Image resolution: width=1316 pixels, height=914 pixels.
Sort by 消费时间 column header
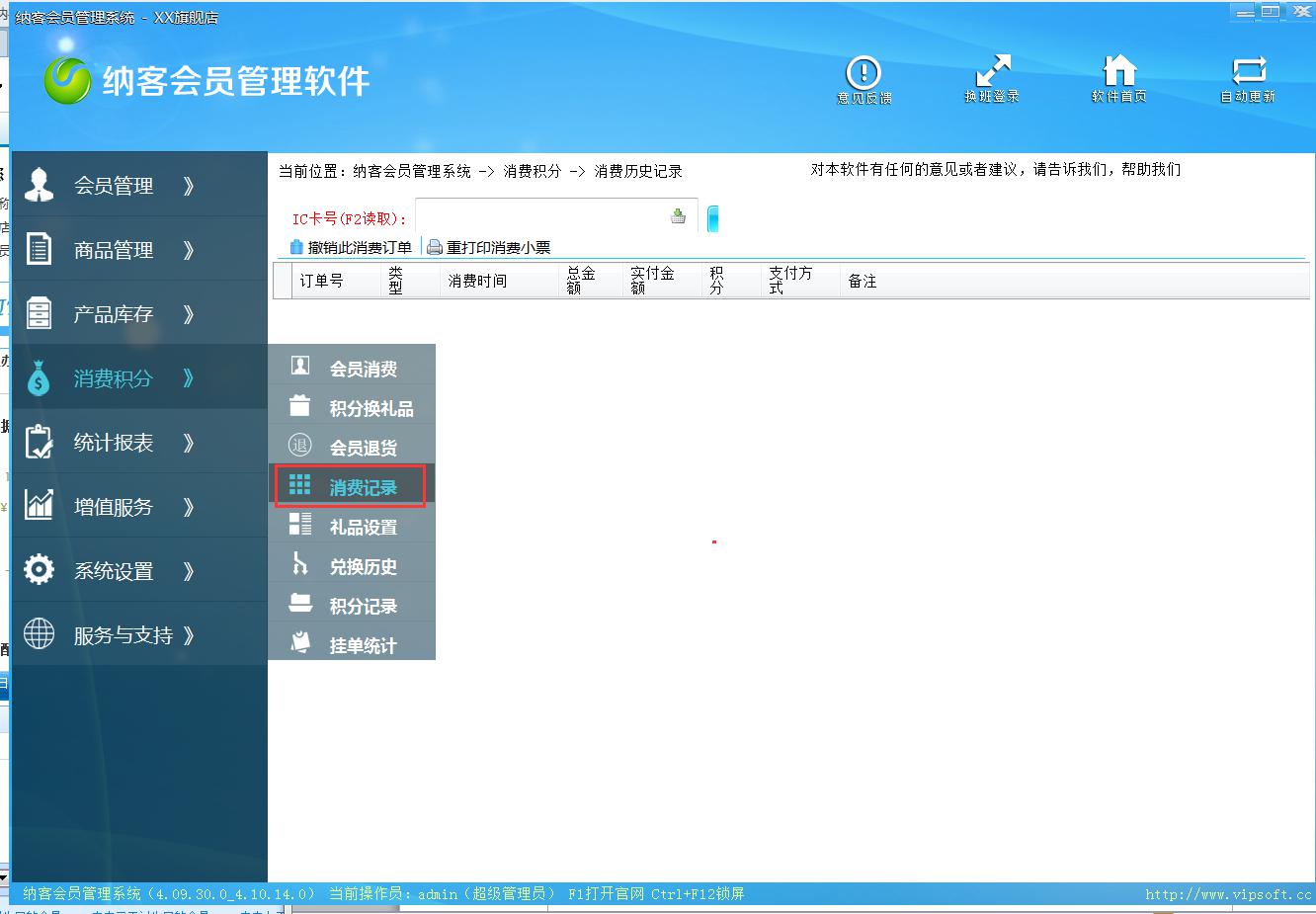pyautogui.click(x=477, y=281)
